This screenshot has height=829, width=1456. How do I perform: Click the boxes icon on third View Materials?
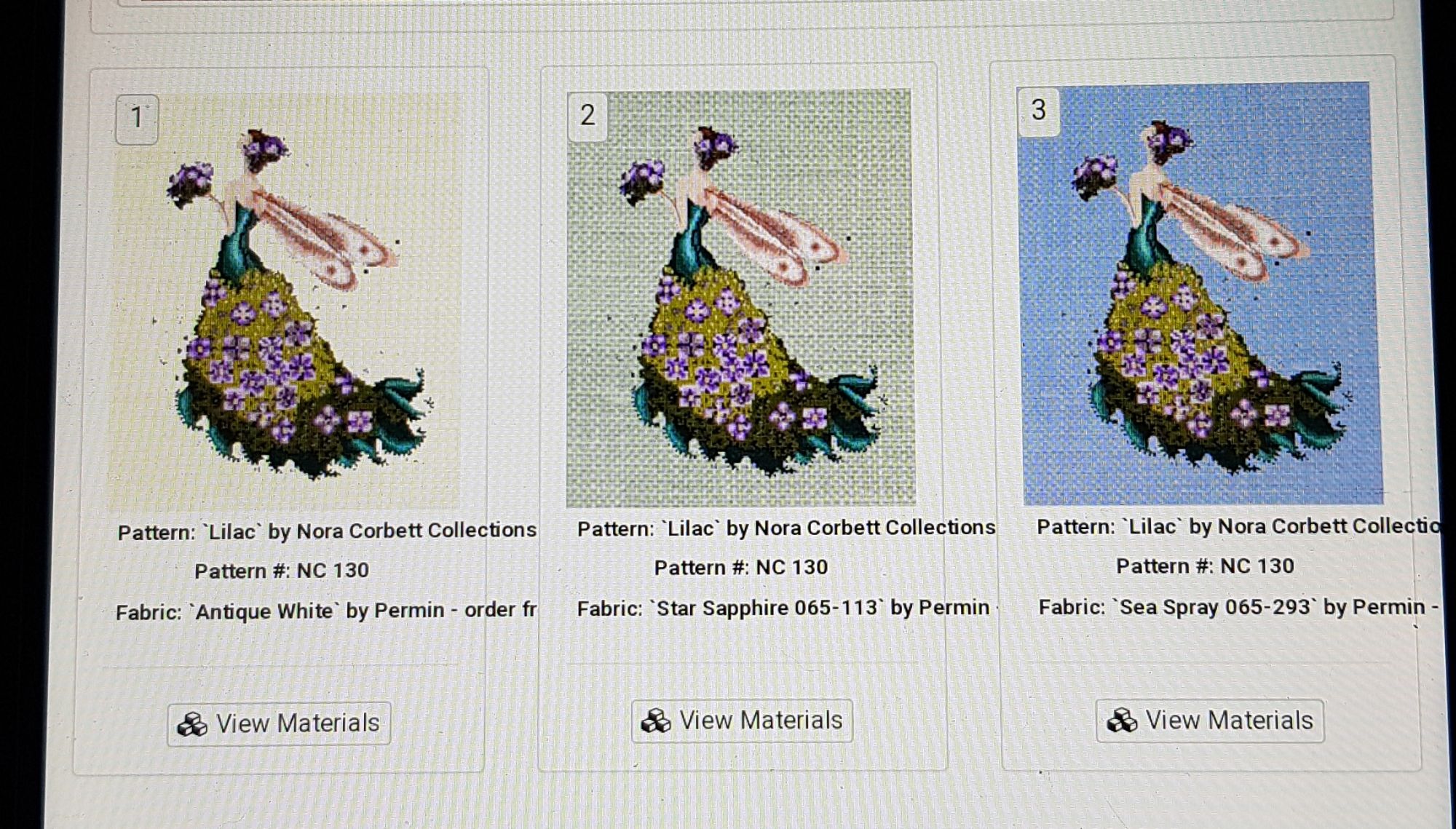(1122, 721)
